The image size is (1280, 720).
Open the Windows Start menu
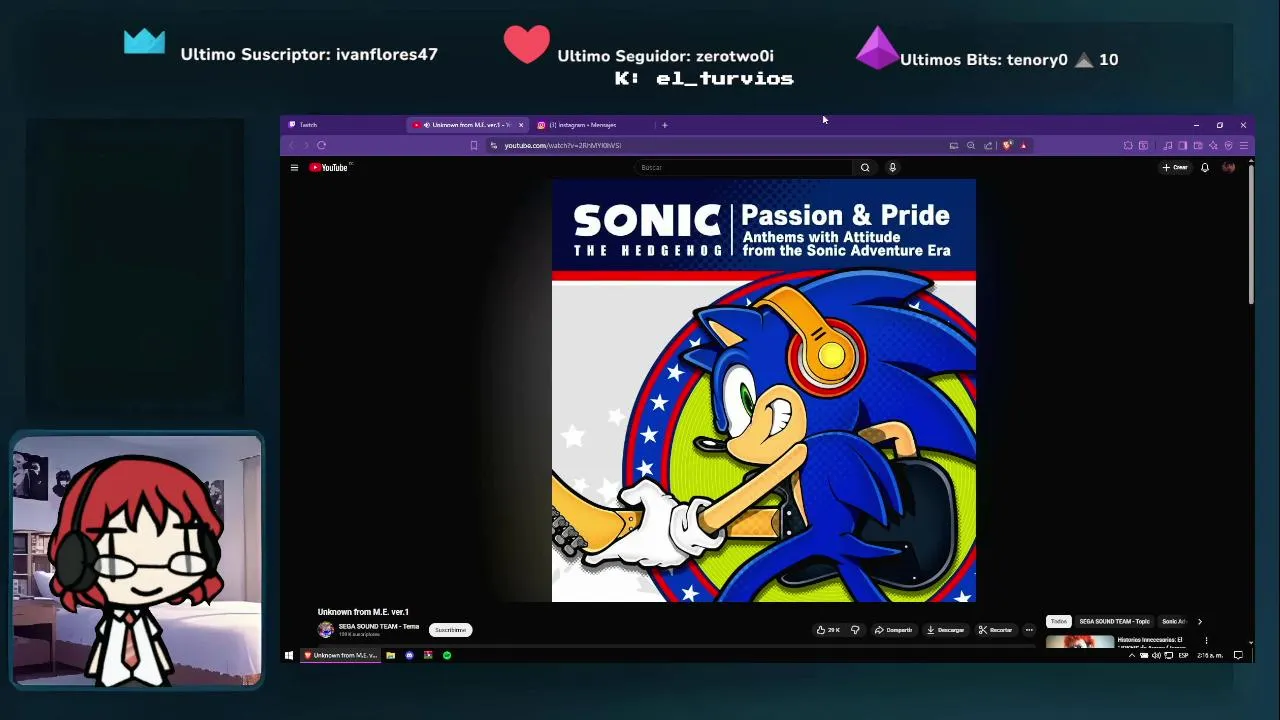click(289, 656)
